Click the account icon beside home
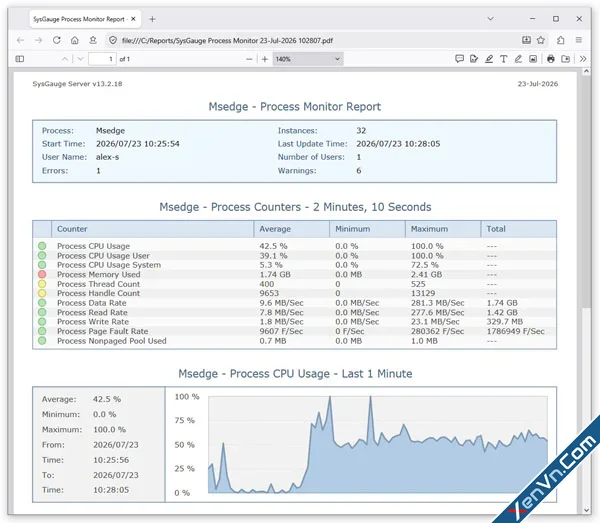 93,40
